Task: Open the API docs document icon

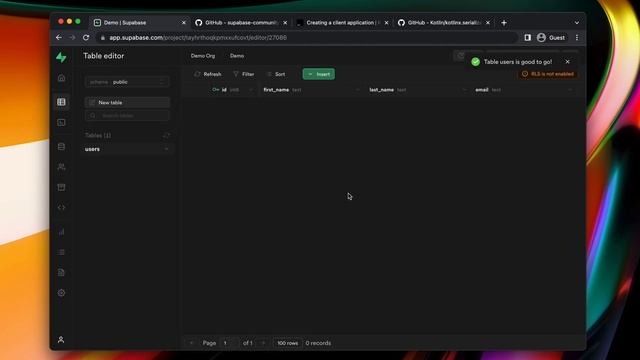Action: click(61, 272)
